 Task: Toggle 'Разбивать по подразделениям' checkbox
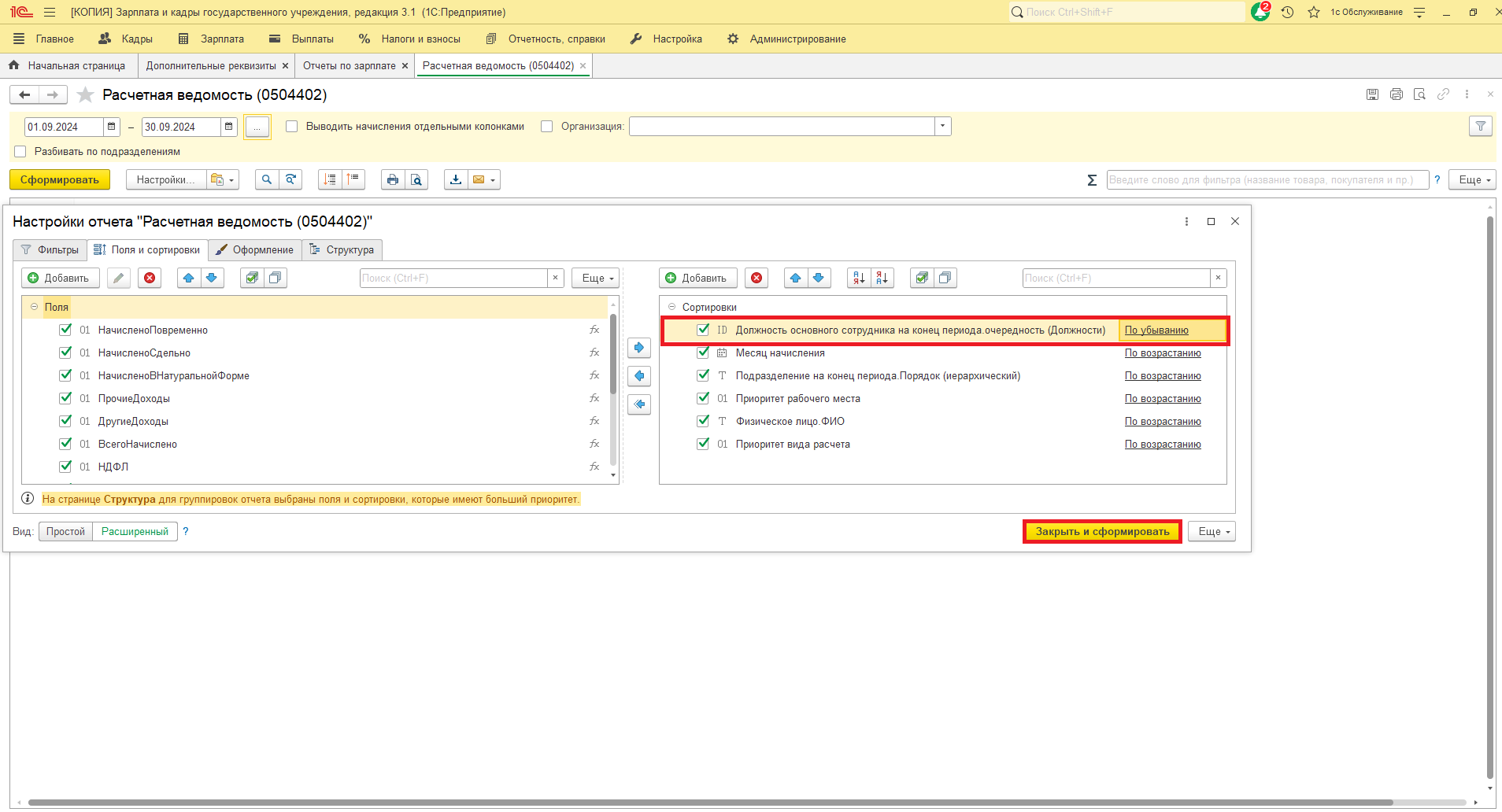[x=20, y=152]
